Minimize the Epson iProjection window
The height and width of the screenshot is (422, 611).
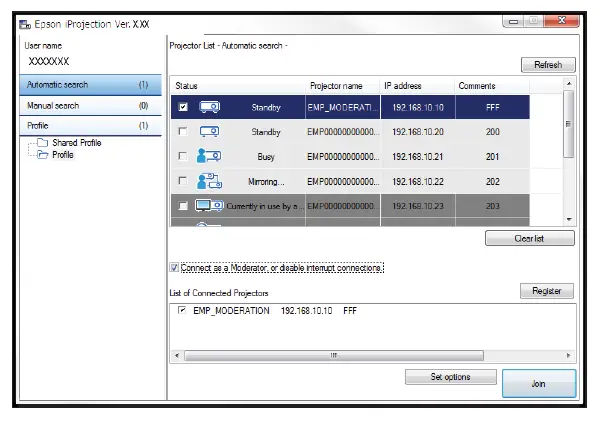pos(513,21)
